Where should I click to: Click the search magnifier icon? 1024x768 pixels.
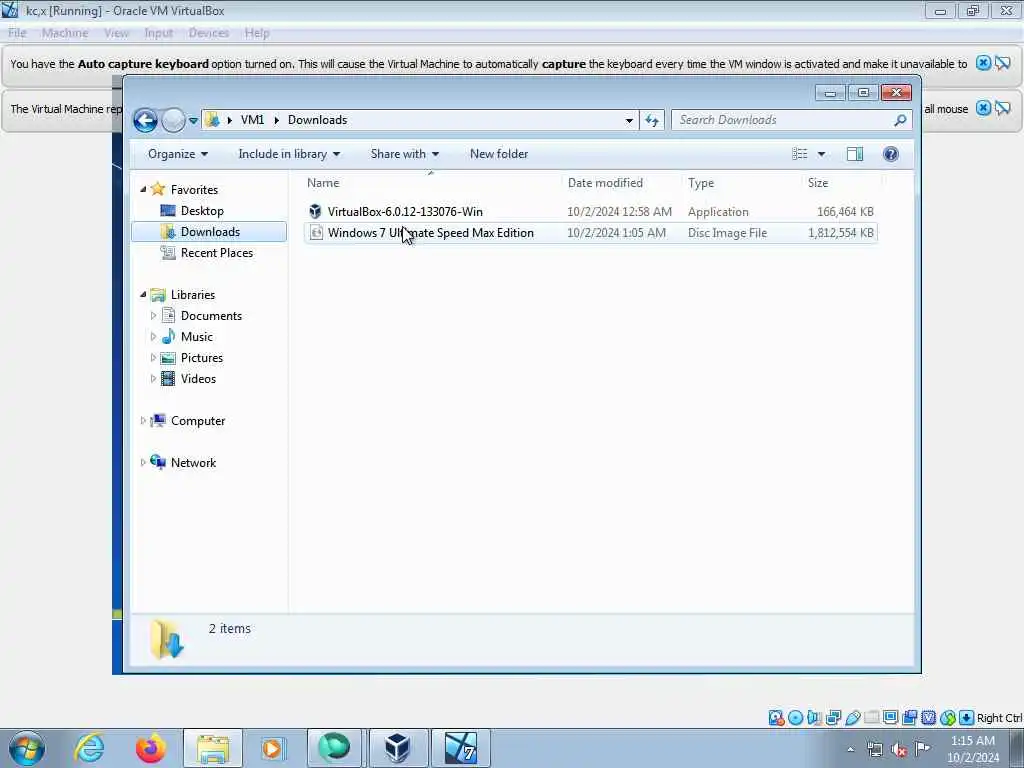pos(900,120)
